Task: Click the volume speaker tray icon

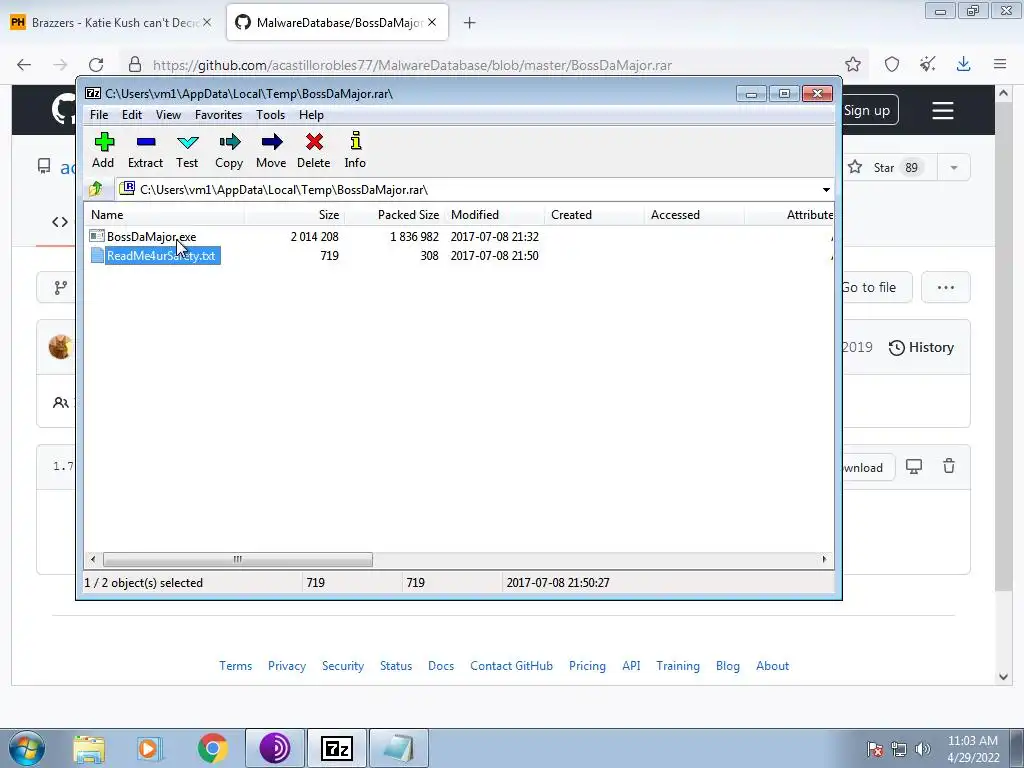Action: point(923,749)
